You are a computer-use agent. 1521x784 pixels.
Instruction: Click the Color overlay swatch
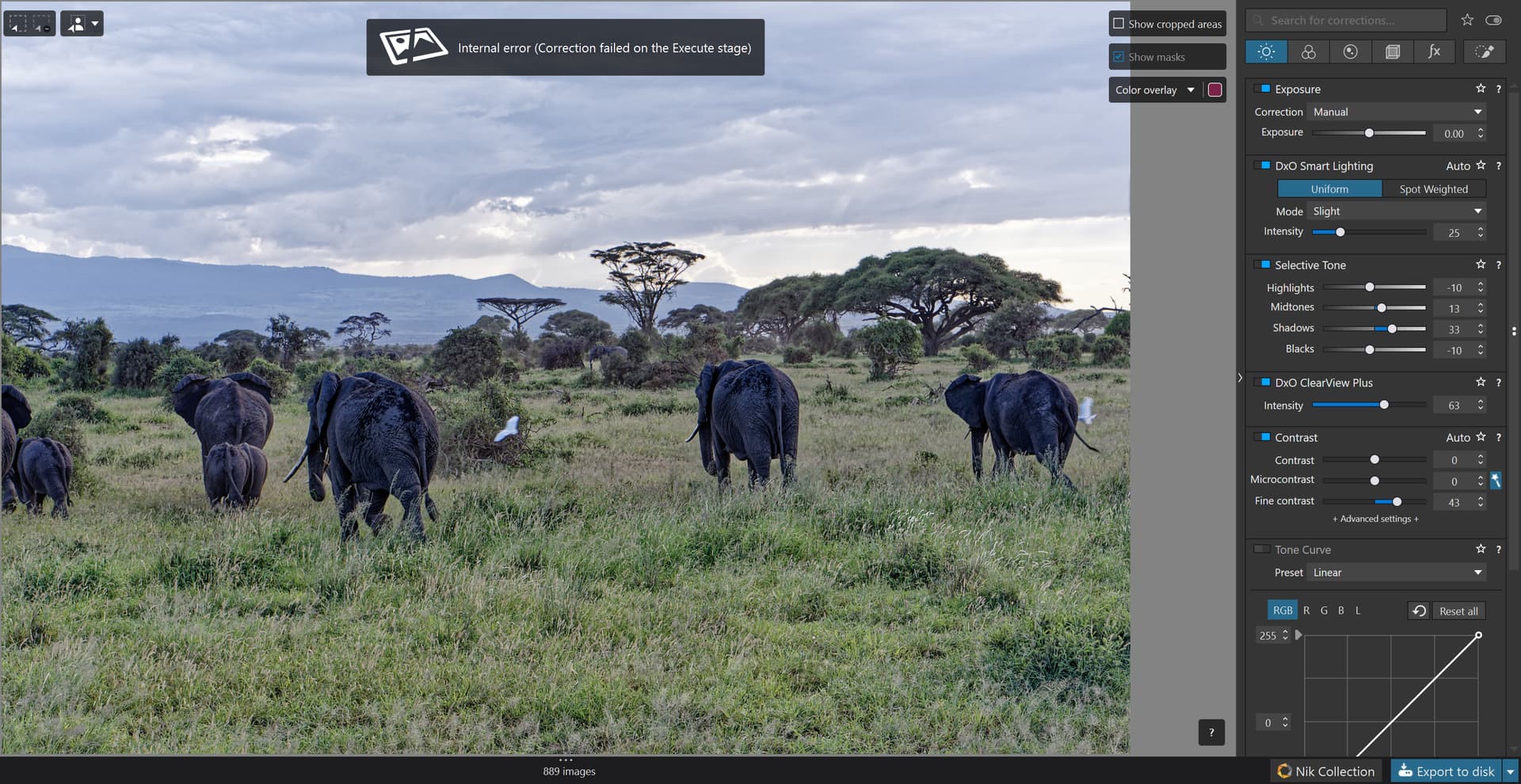[x=1214, y=90]
